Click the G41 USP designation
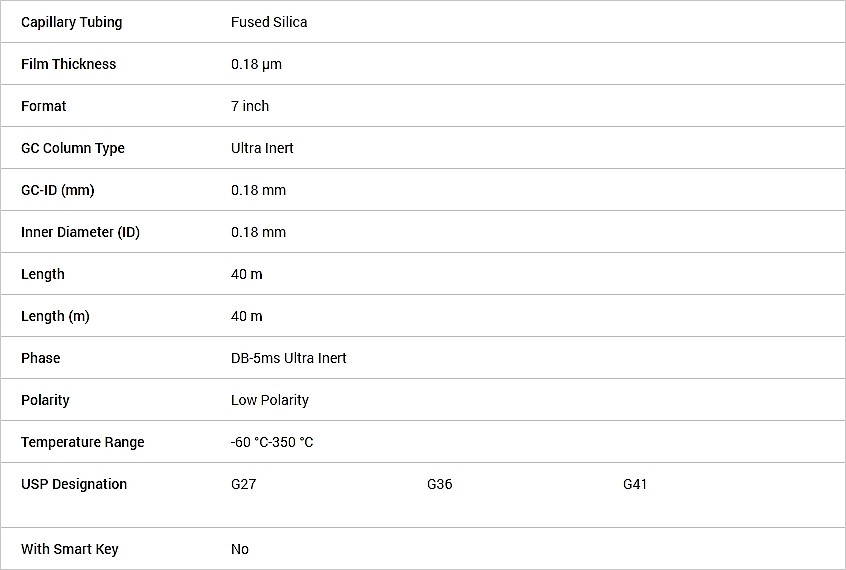The height and width of the screenshot is (570, 846). coord(635,484)
